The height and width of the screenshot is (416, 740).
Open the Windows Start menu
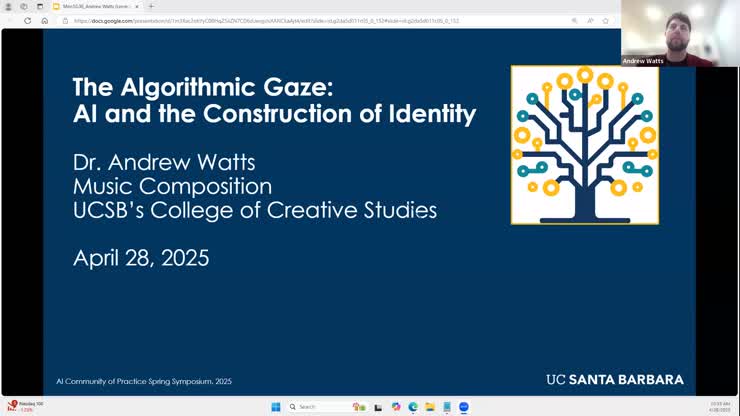(x=276, y=407)
